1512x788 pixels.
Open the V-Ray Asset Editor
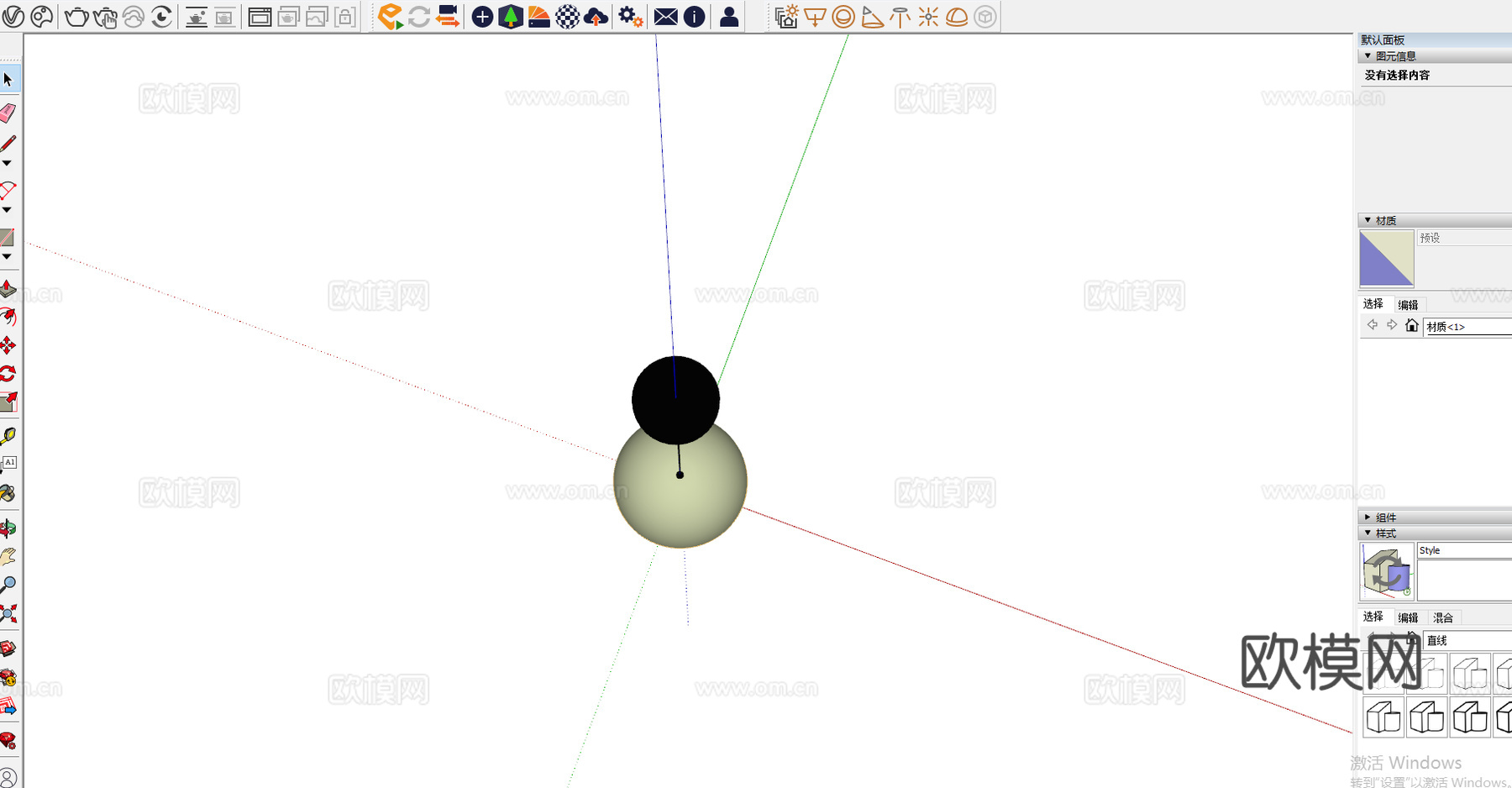coord(13,16)
